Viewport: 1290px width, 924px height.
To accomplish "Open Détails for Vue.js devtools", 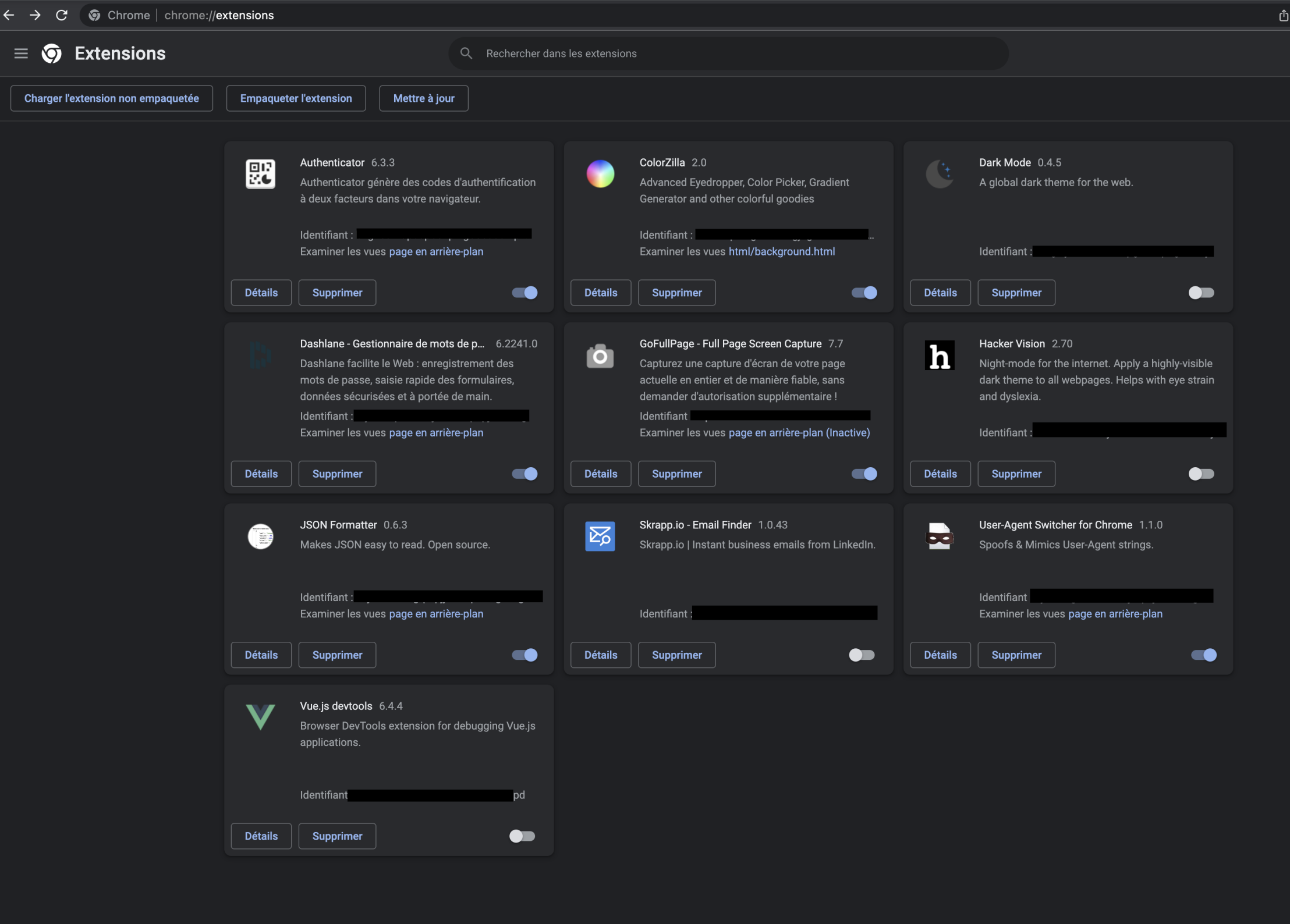I will [261, 836].
